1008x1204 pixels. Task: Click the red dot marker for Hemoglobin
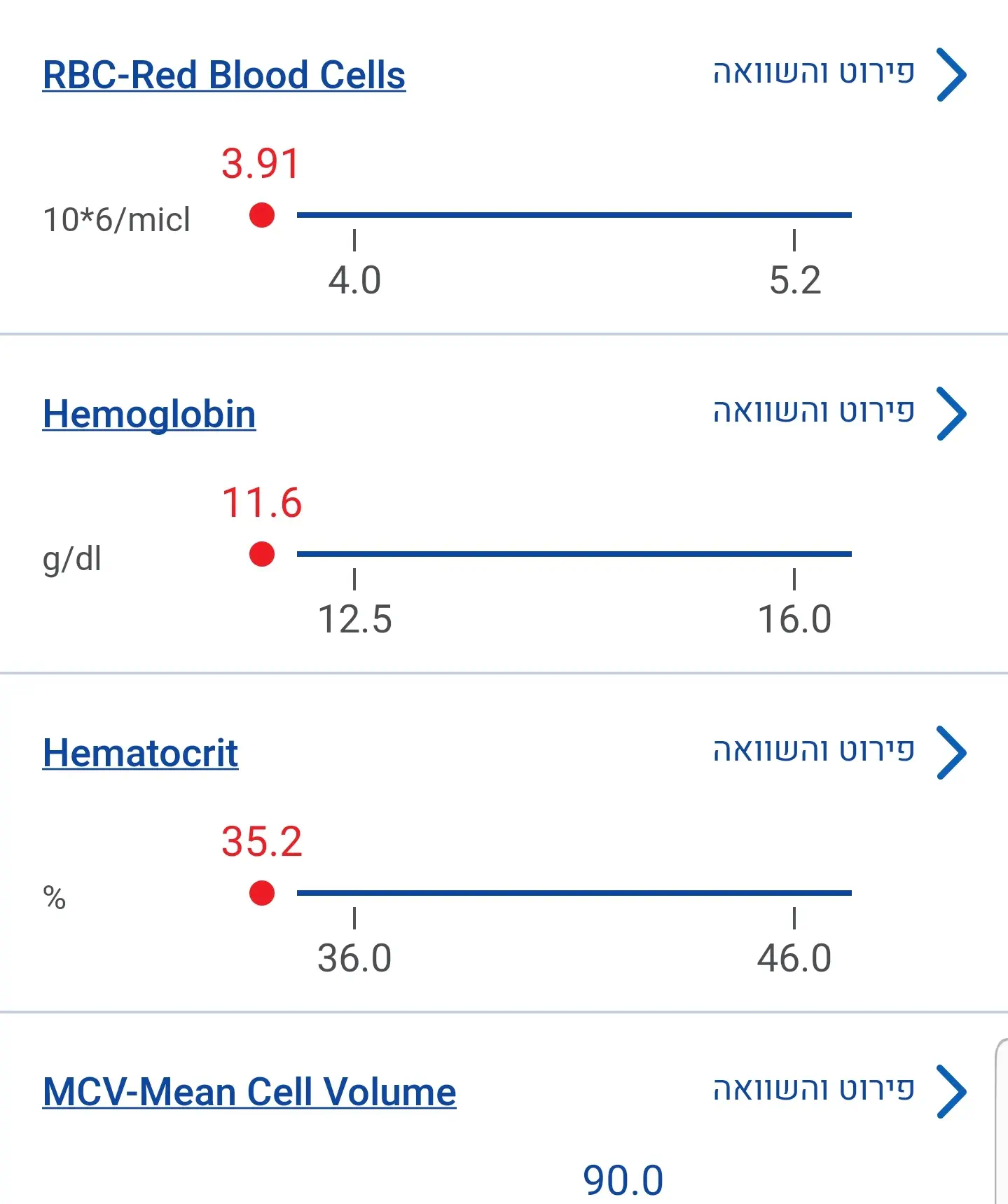click(262, 554)
